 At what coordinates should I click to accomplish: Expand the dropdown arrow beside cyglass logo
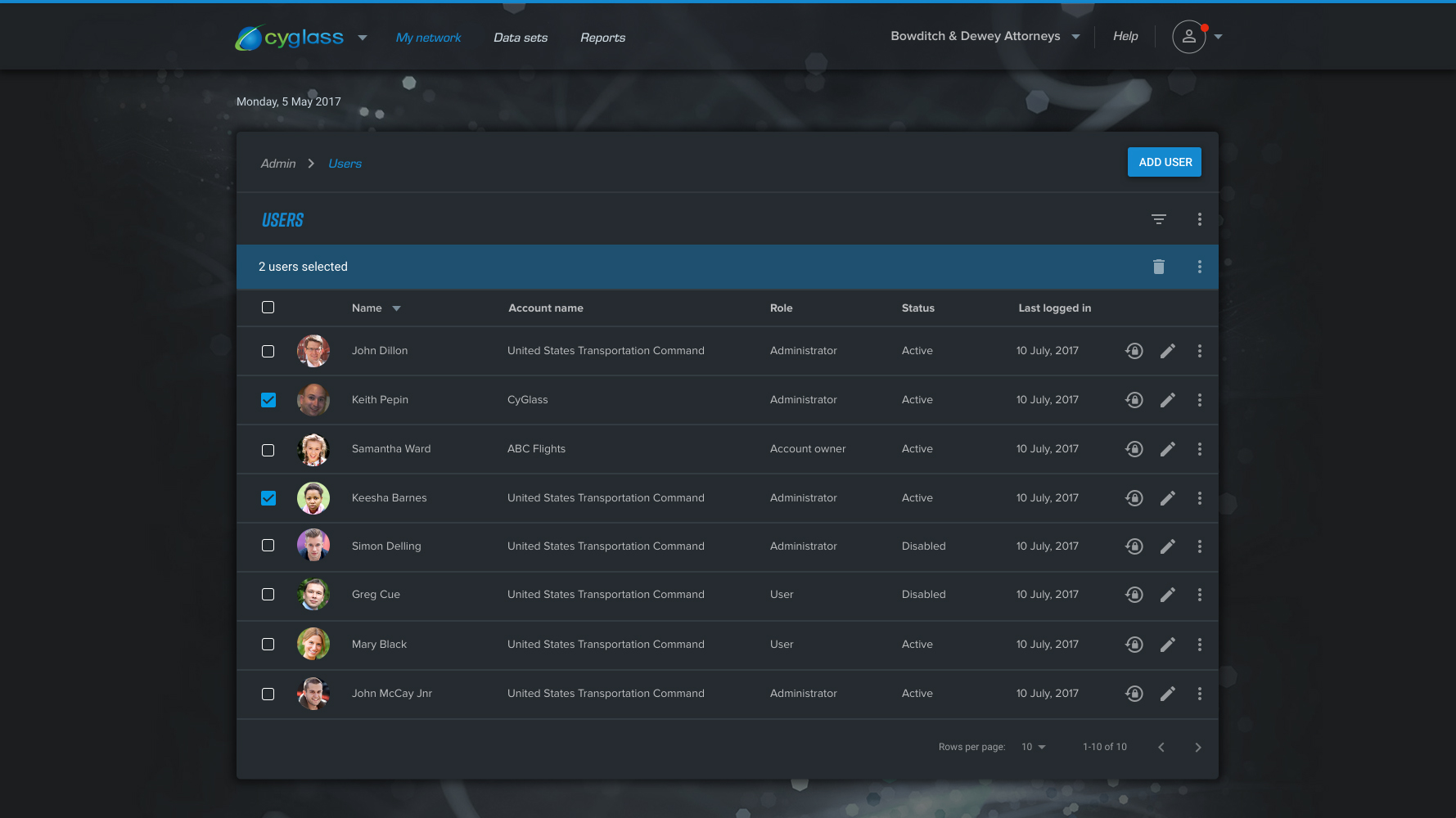pyautogui.click(x=363, y=38)
